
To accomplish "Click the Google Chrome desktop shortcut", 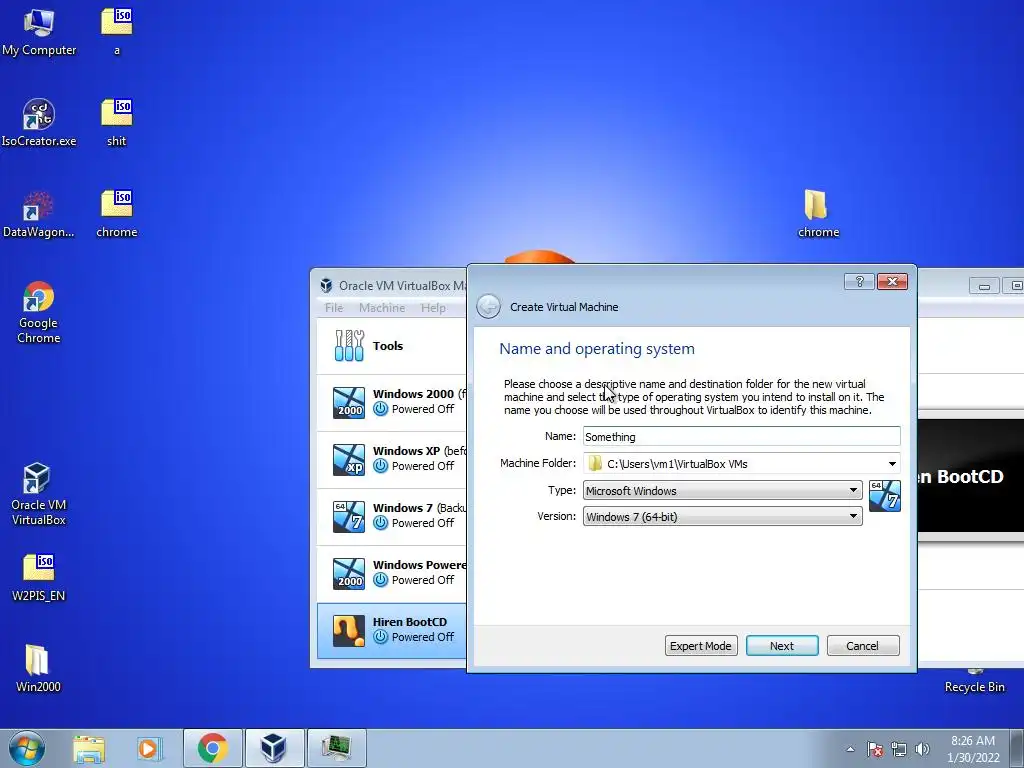I will [x=39, y=313].
